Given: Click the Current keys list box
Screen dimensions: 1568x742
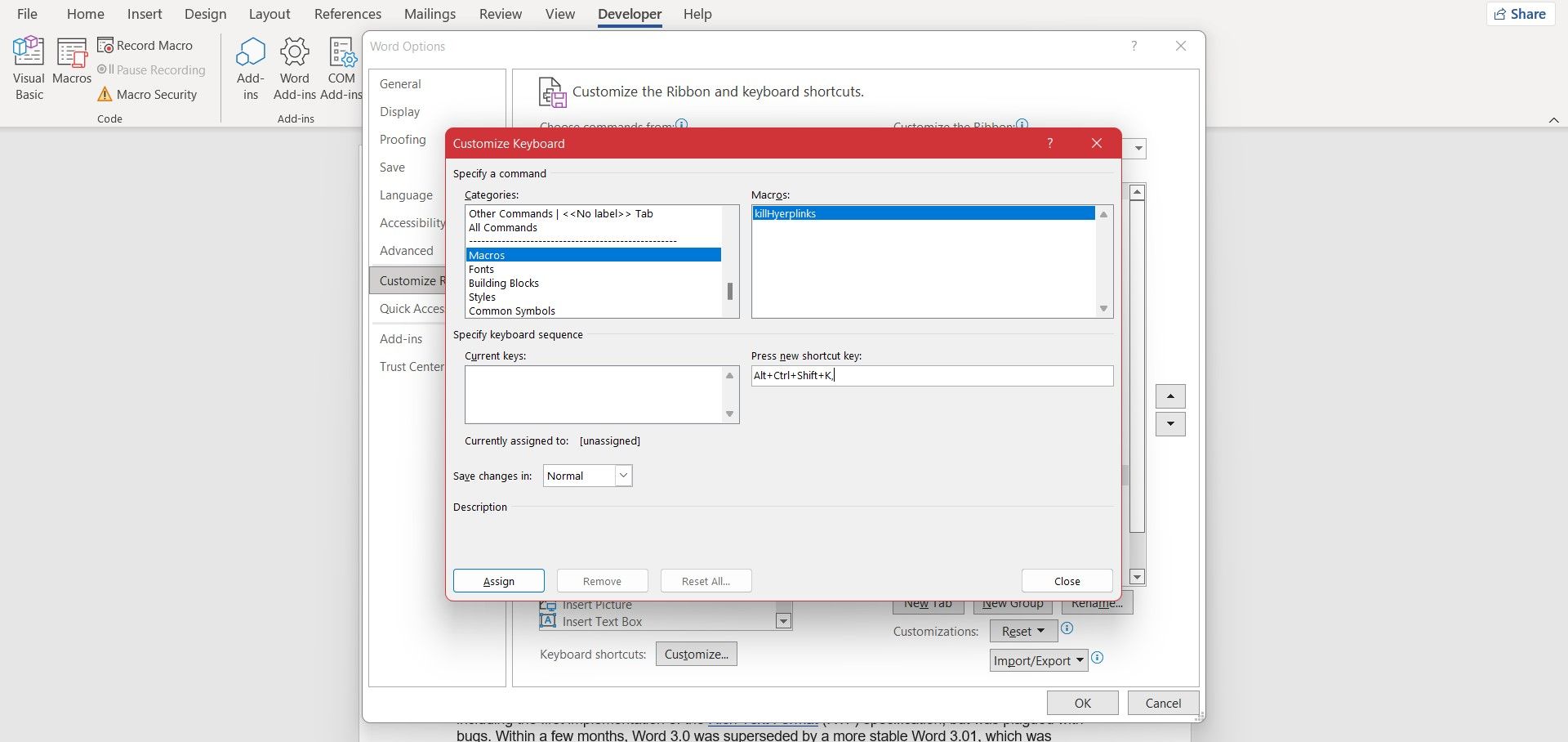Looking at the screenshot, I should click(602, 395).
